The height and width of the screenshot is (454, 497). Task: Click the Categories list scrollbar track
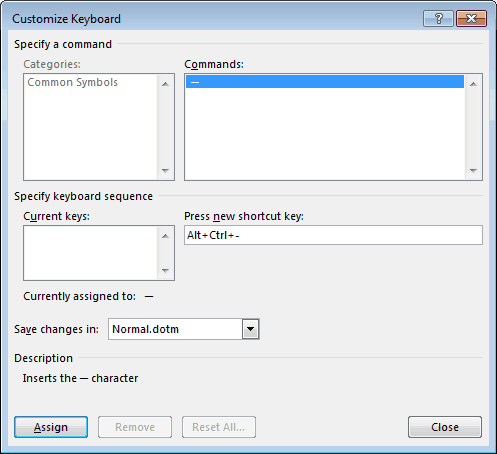click(165, 127)
